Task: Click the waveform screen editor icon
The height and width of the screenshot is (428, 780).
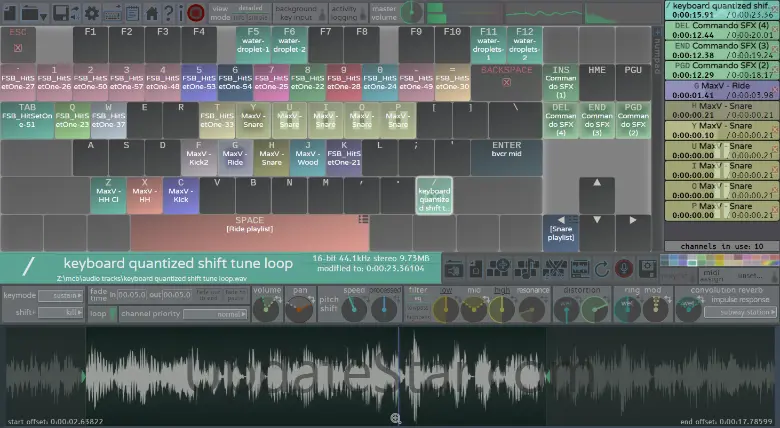Action: pos(580,269)
